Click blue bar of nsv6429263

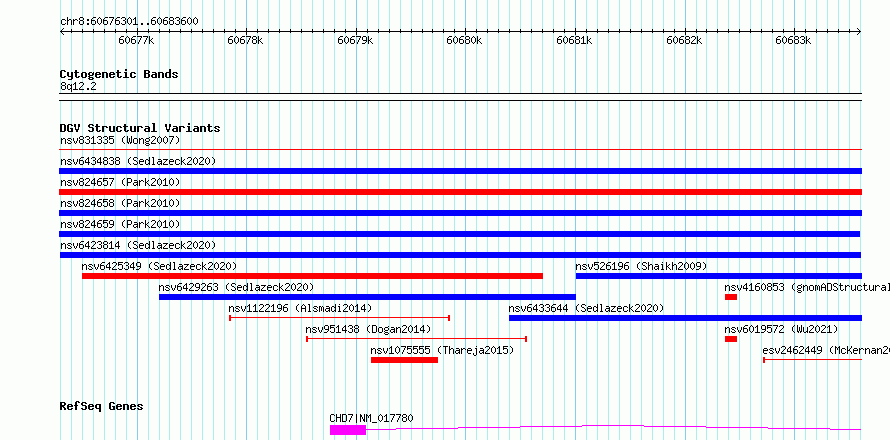[367, 297]
